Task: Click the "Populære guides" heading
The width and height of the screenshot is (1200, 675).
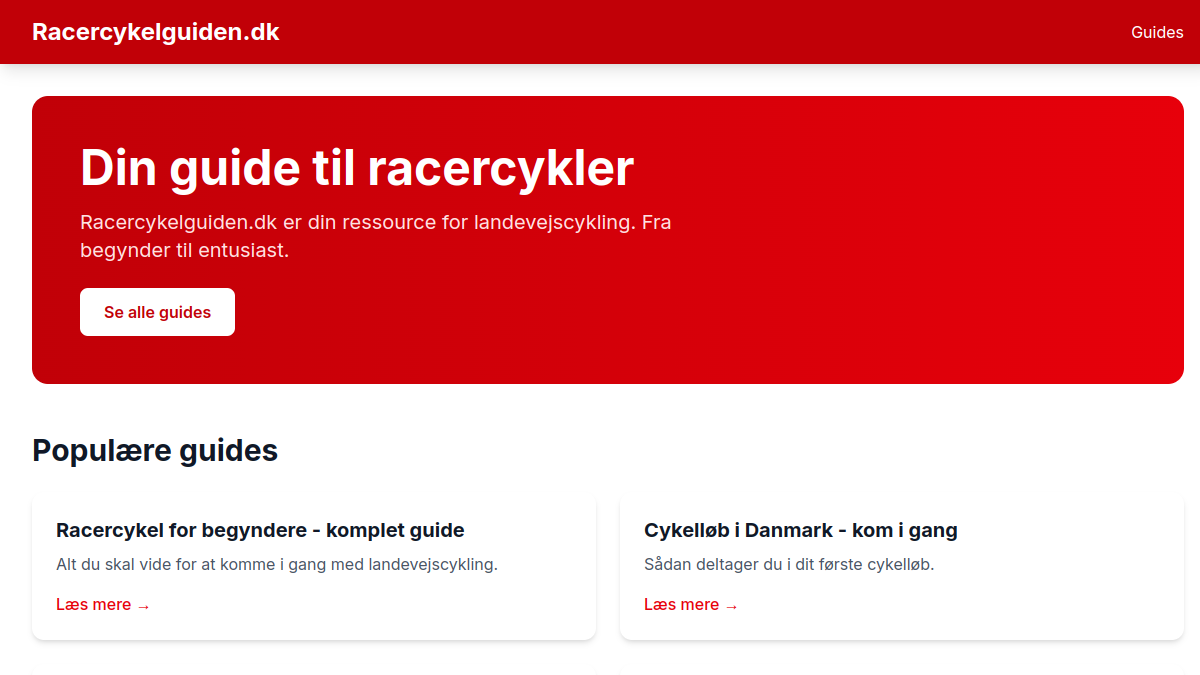Action: coord(155,450)
